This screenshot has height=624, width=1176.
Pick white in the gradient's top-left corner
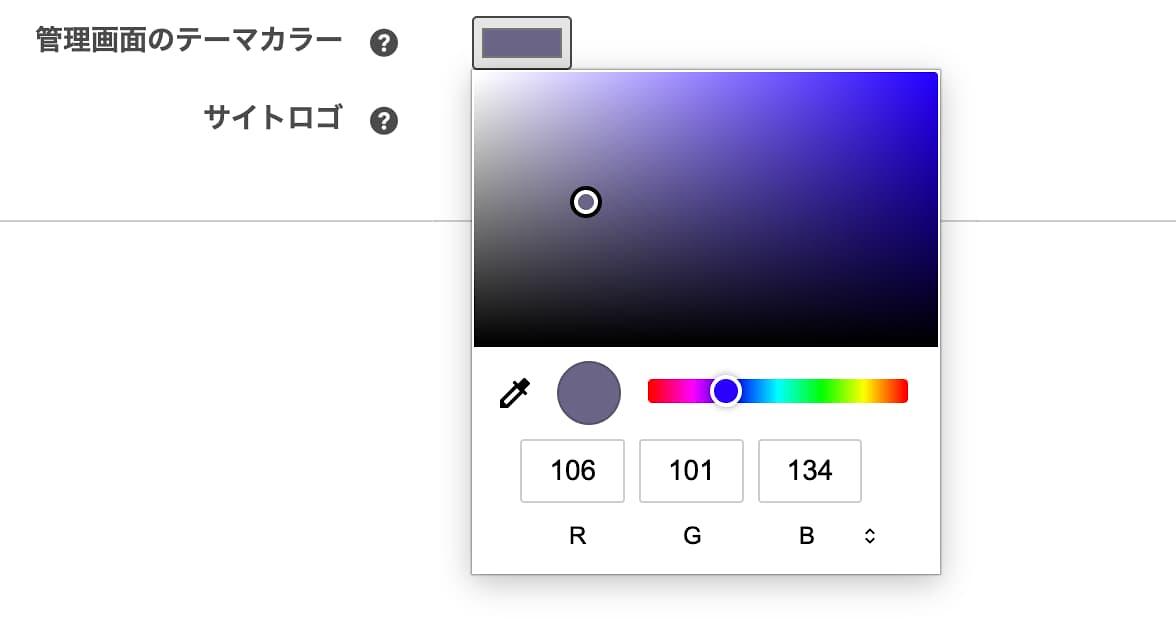pyautogui.click(x=478, y=76)
